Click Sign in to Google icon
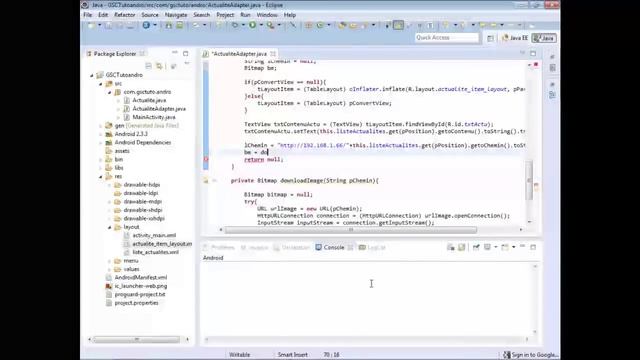Image resolution: width=640 pixels, height=360 pixels. pos(507,355)
